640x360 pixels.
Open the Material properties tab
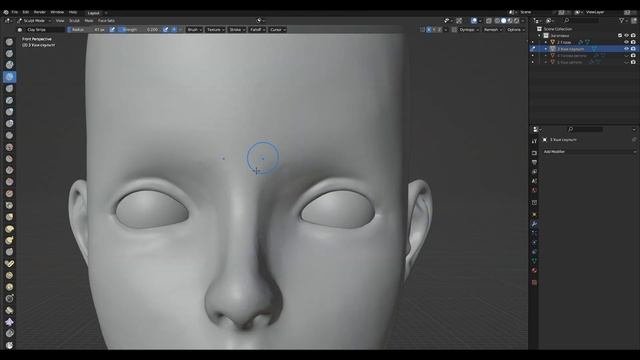click(534, 270)
